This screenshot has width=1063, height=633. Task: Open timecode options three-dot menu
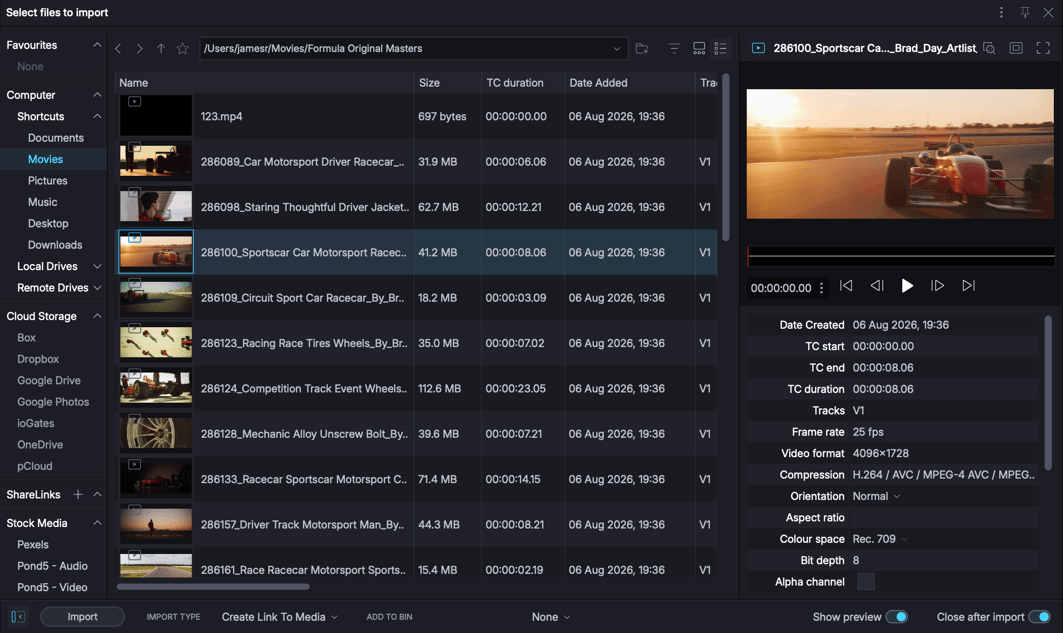tap(822, 288)
